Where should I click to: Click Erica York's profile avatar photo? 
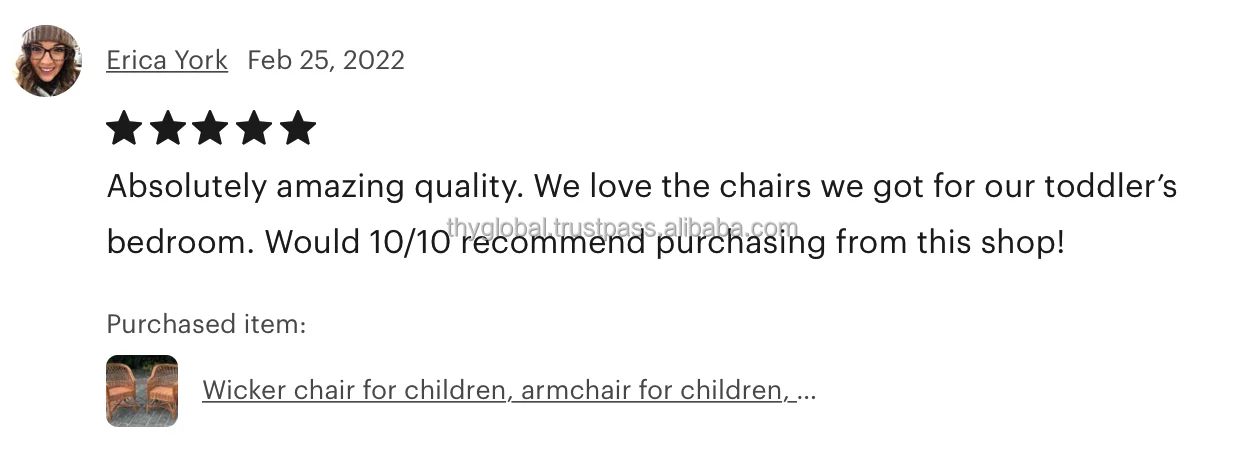coord(47,60)
